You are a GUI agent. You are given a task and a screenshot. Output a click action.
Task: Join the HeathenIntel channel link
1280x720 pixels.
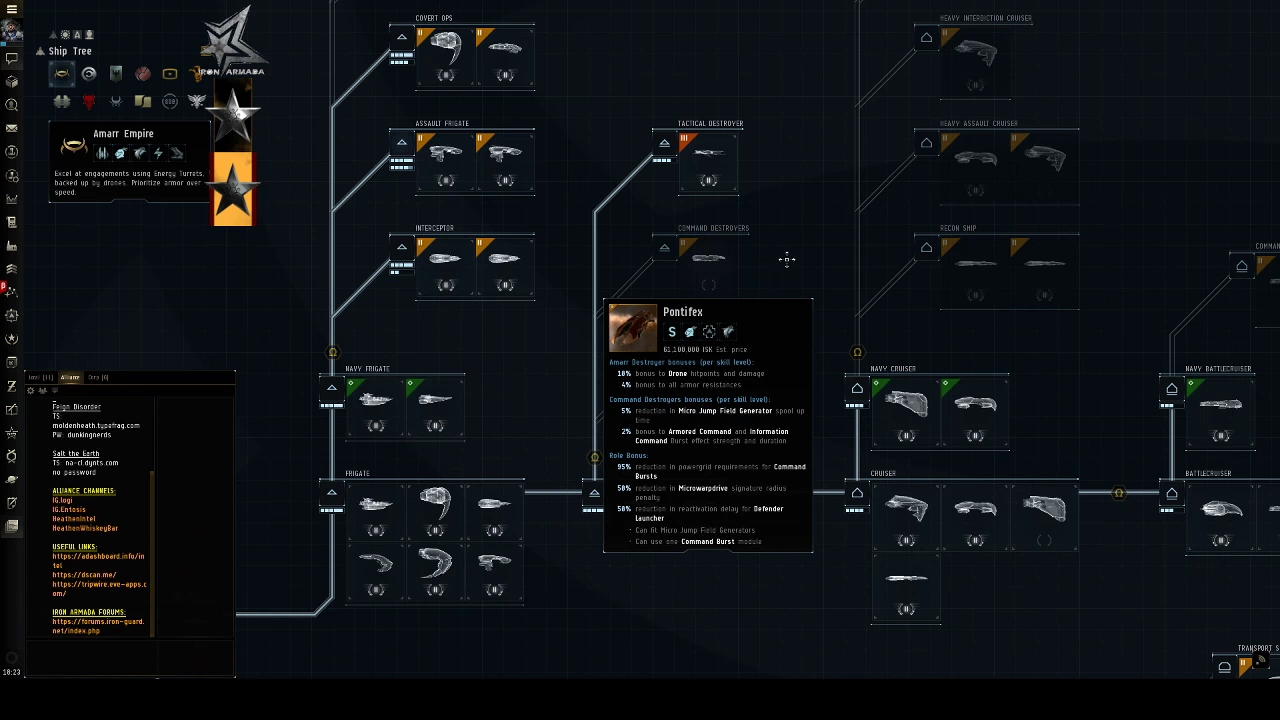(x=74, y=519)
